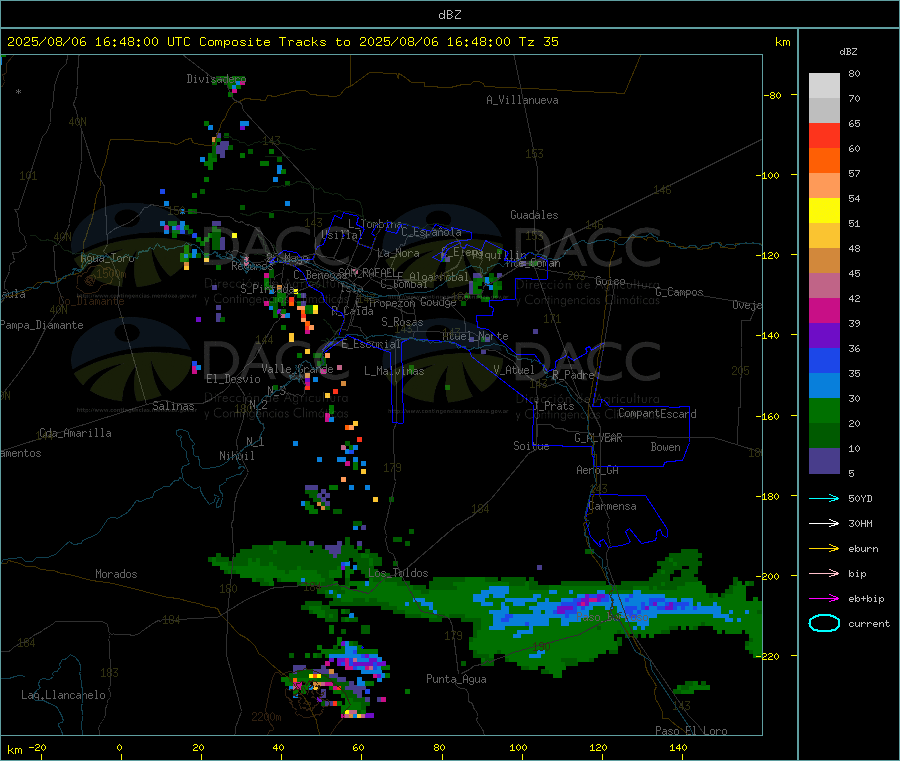The image size is (900, 761).
Task: Click the 'Lag.Llancanelo' map label
Action: [x=63, y=695]
